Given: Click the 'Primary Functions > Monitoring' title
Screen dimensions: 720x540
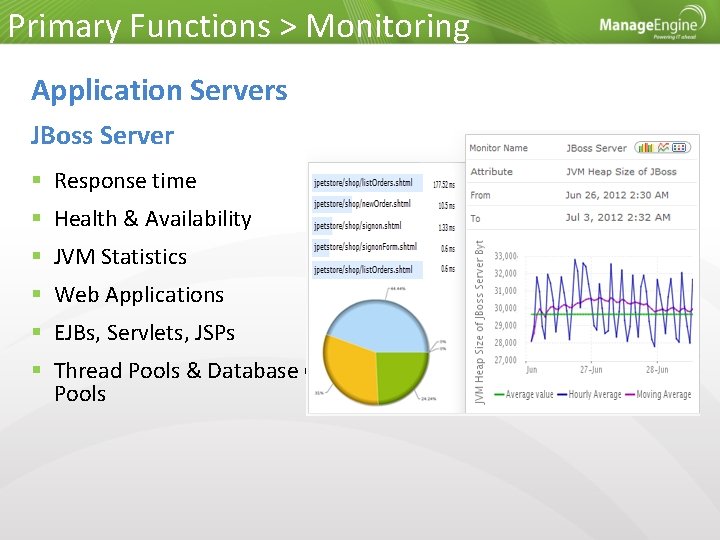Looking at the screenshot, I should tap(238, 26).
